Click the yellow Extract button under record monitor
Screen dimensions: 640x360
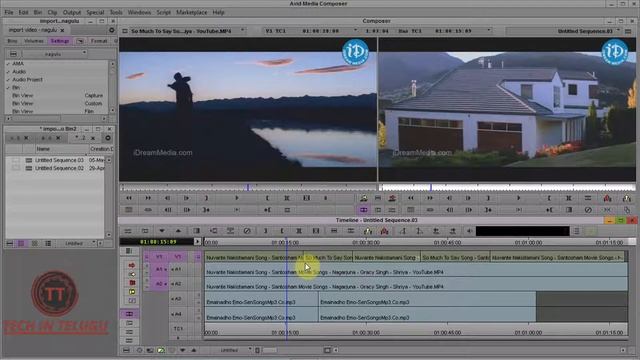pyautogui.click(x=627, y=198)
